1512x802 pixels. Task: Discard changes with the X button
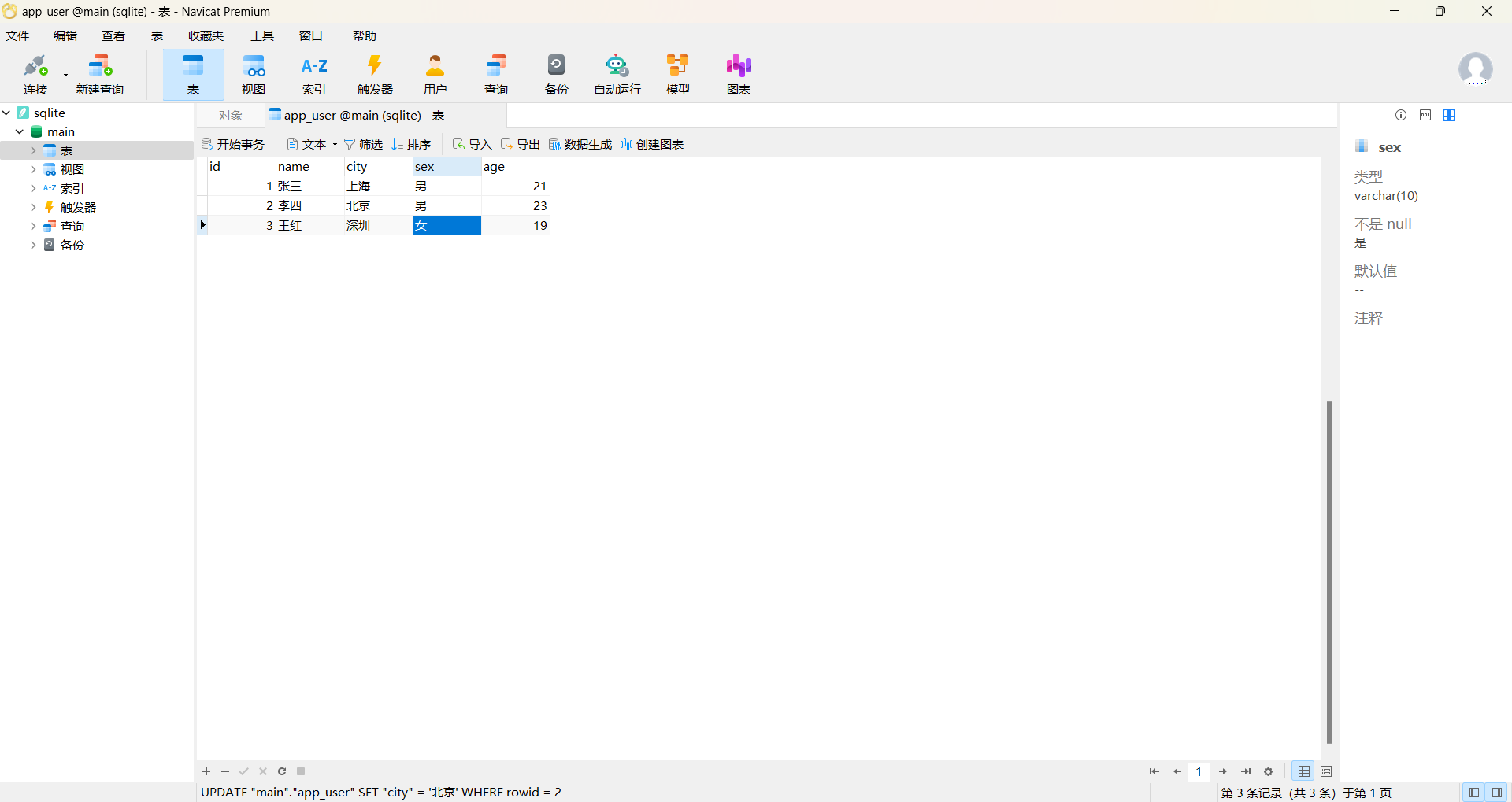pyautogui.click(x=263, y=771)
